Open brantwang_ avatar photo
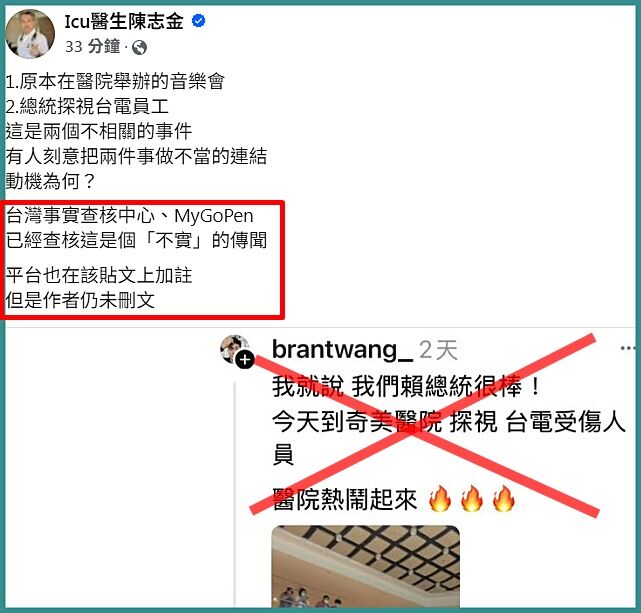The height and width of the screenshot is (613, 641). pyautogui.click(x=235, y=349)
